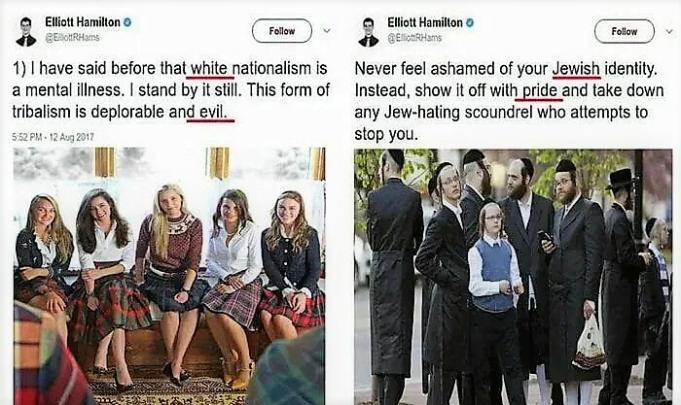The image size is (681, 405).
Task: Click the text 'stop you.' in the right tweet
Action: point(386,134)
